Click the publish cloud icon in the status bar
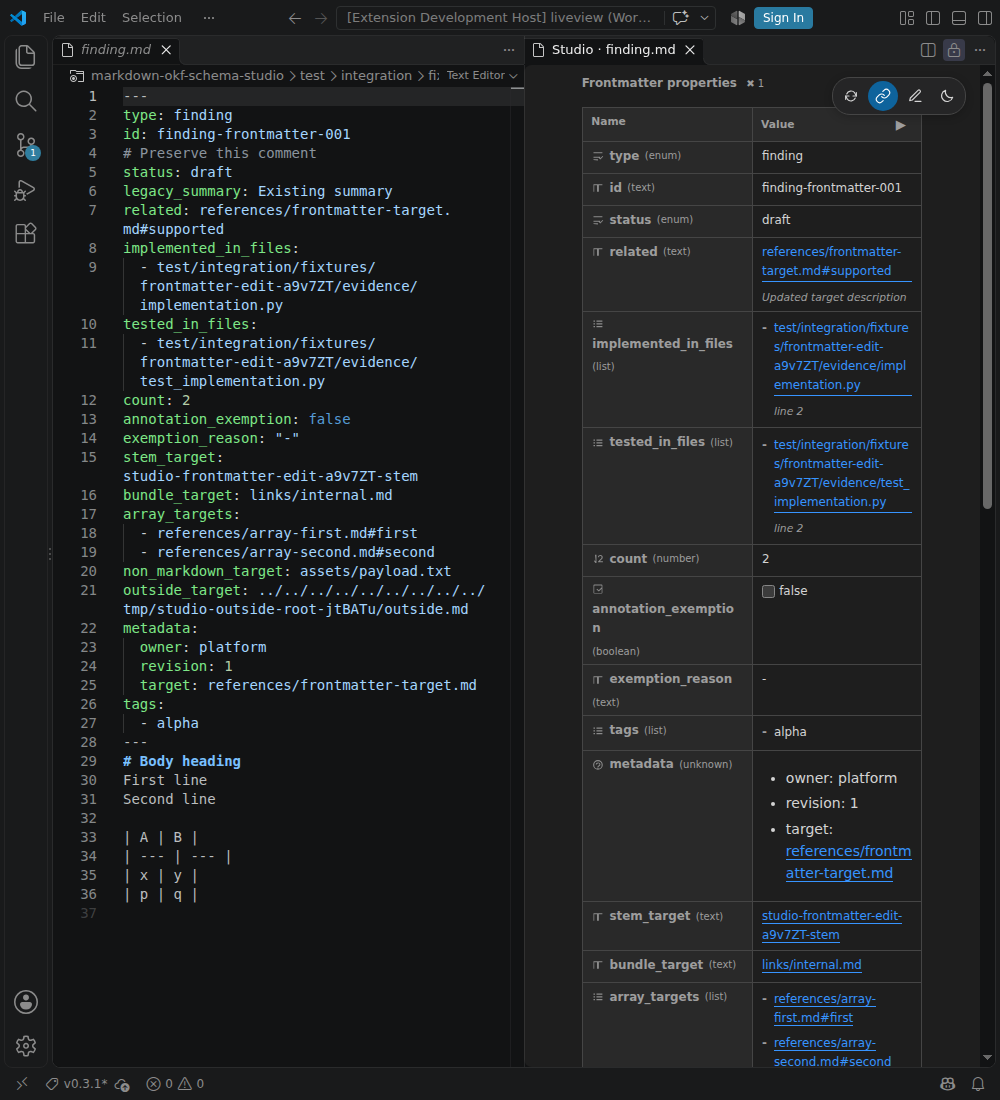 click(122, 1084)
